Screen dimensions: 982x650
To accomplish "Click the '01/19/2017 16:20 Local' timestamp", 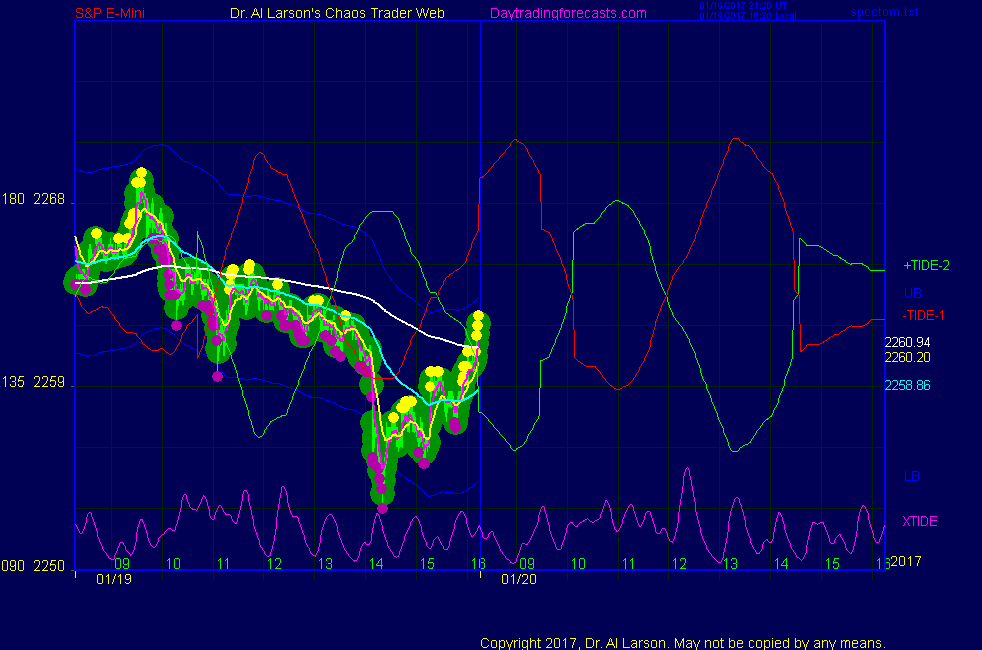I will point(748,16).
